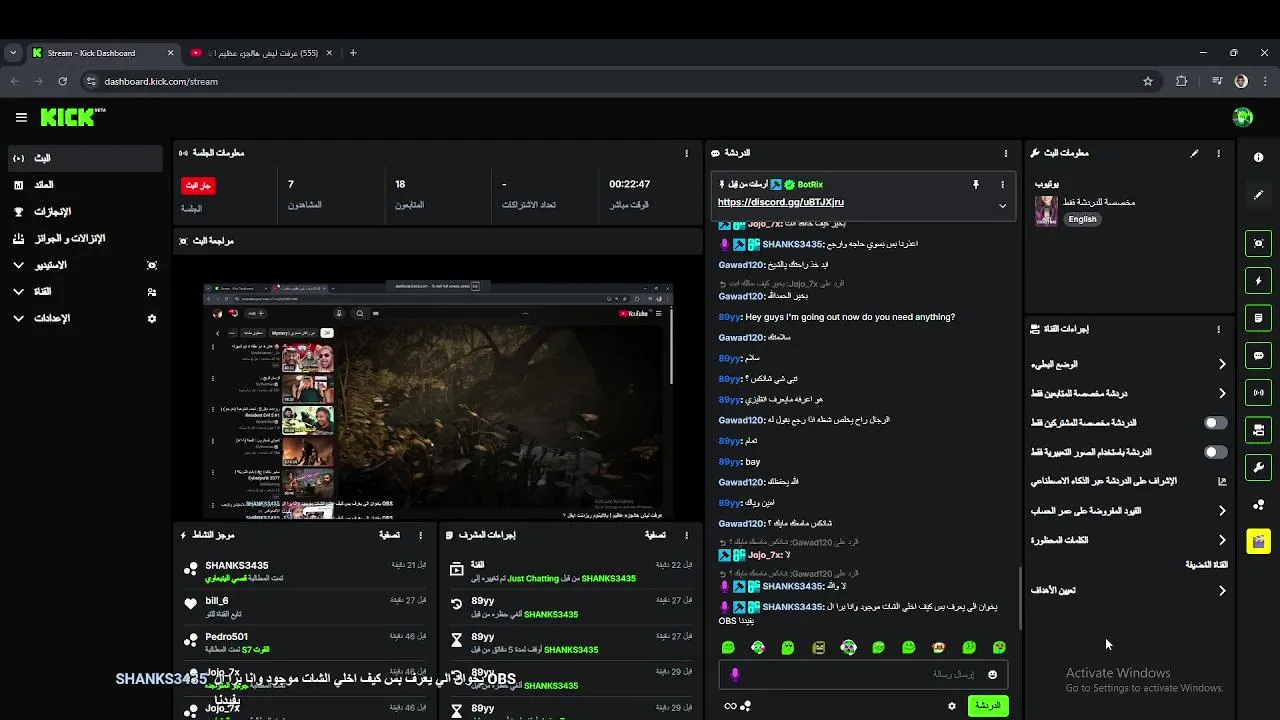The height and width of the screenshot is (720, 1280).
Task: Click the wrench icon in right rail
Action: (1258, 467)
